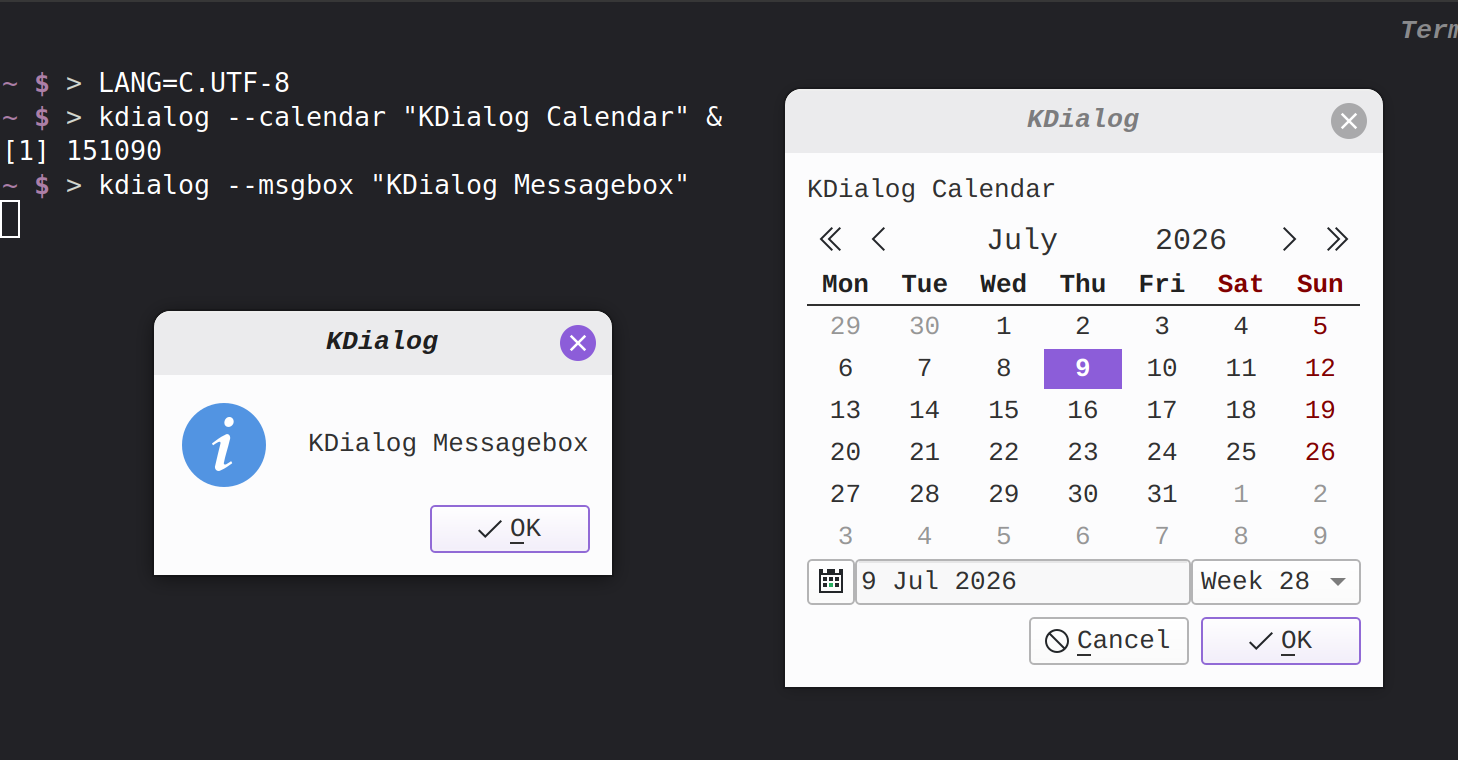Go to previous month arrow
1458x760 pixels.
point(879,240)
